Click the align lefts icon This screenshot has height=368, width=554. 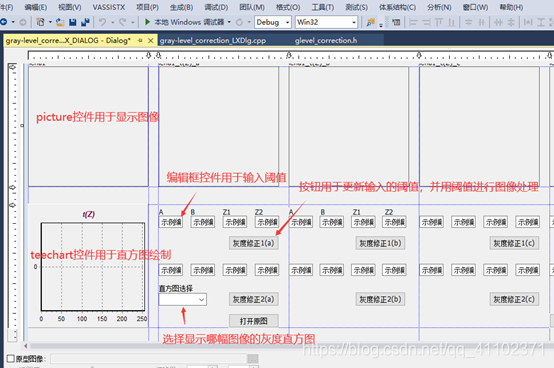click(413, 23)
